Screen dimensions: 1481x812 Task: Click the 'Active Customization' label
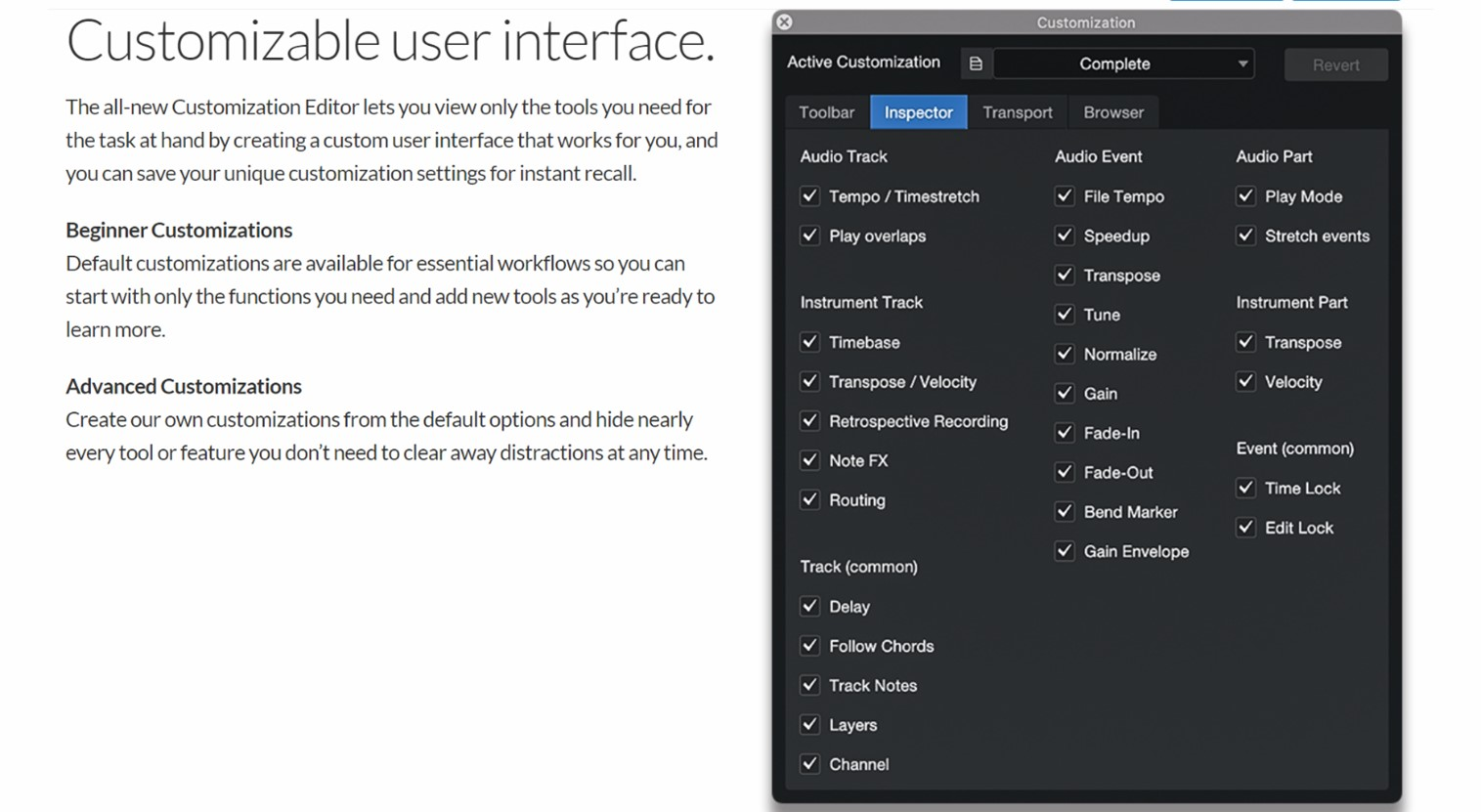pyautogui.click(x=863, y=62)
